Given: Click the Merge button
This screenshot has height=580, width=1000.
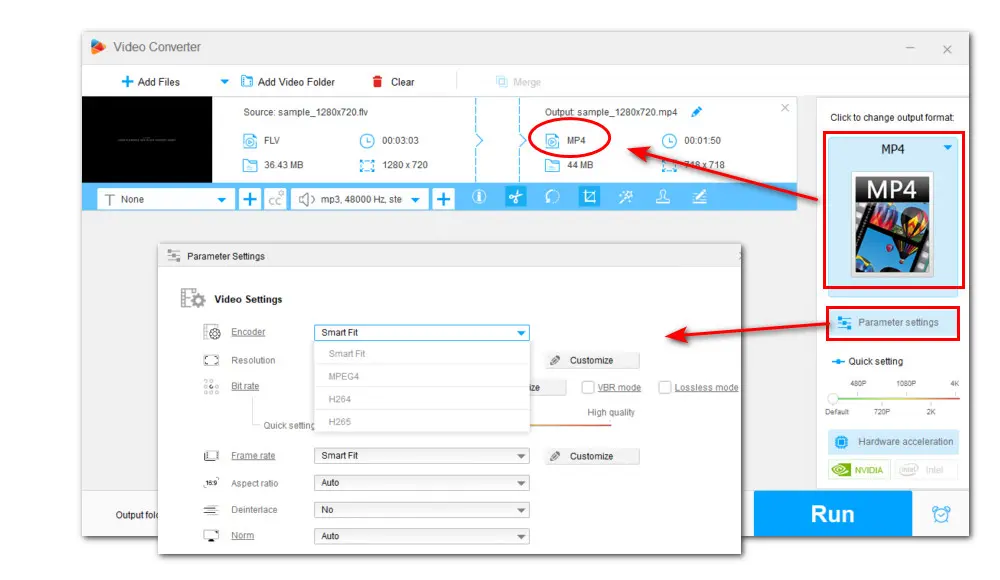Looking at the screenshot, I should point(518,82).
